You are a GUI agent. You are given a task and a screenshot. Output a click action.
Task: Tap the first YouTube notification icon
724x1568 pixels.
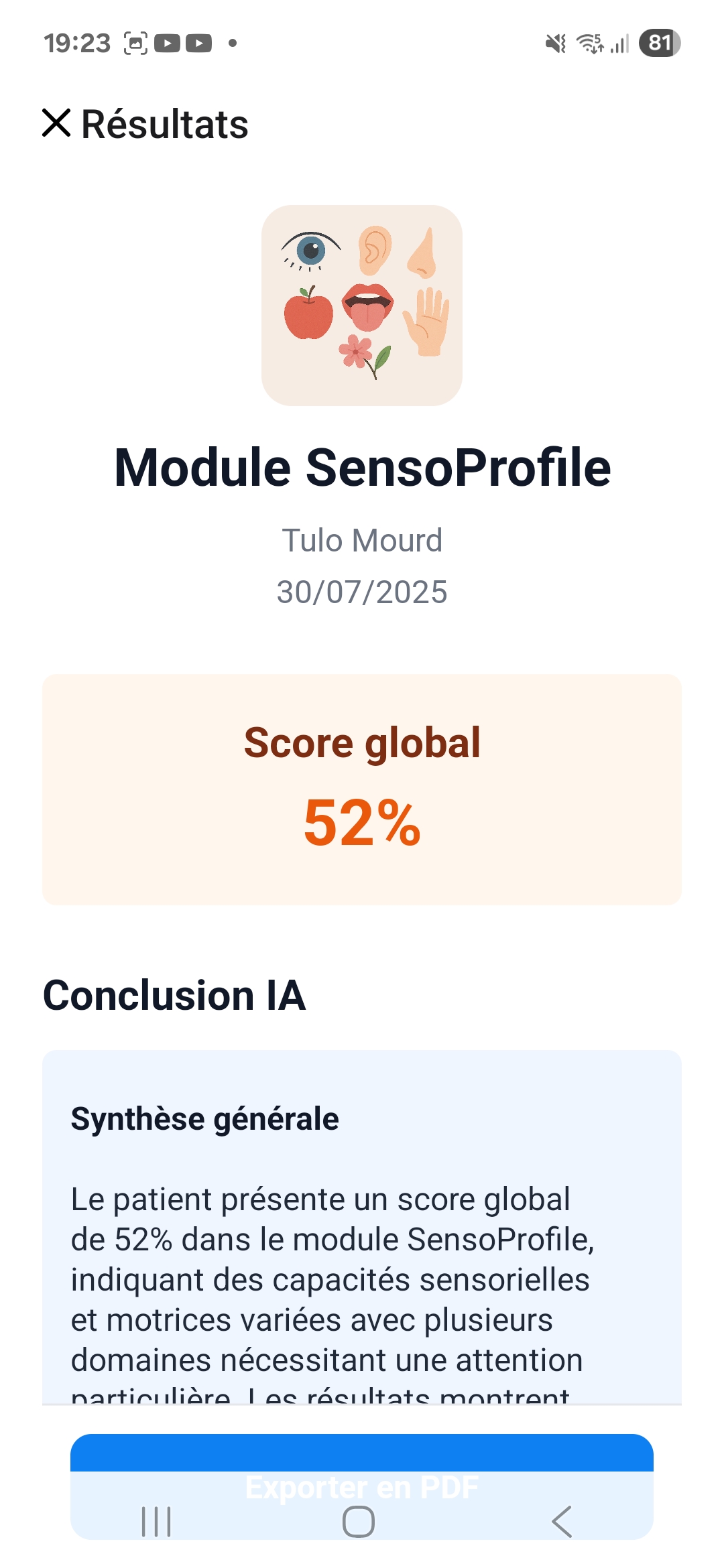click(167, 44)
